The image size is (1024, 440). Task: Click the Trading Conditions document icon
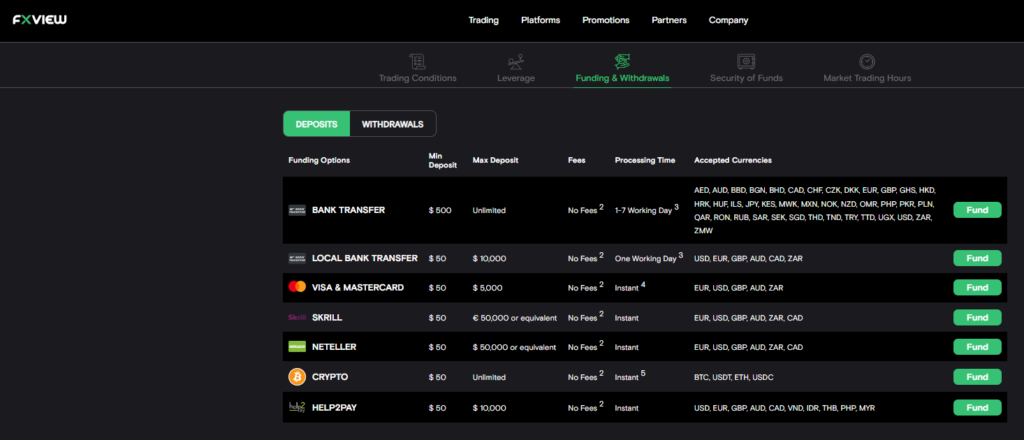[x=417, y=62]
